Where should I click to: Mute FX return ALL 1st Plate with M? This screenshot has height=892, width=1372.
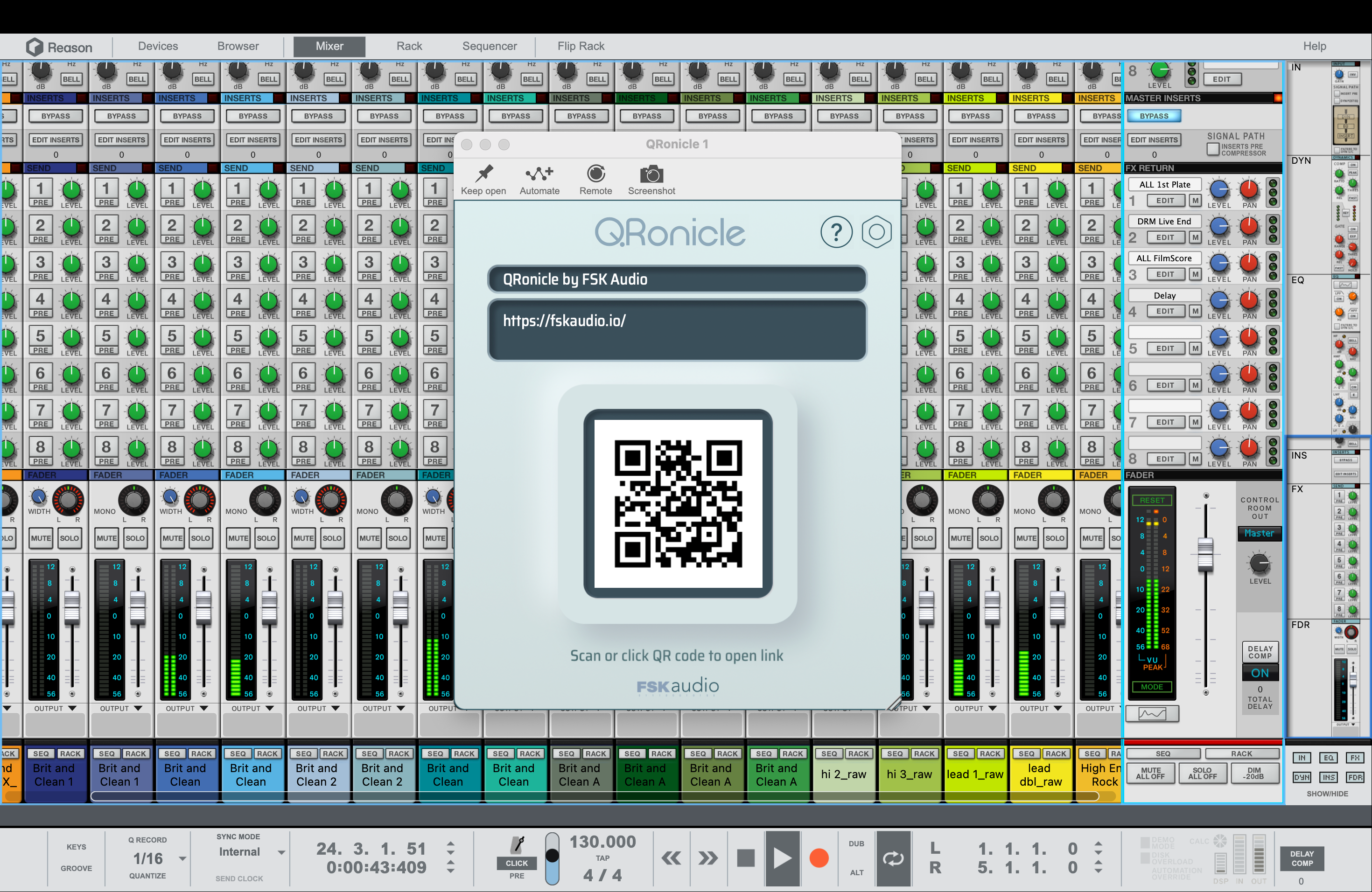click(x=1196, y=201)
